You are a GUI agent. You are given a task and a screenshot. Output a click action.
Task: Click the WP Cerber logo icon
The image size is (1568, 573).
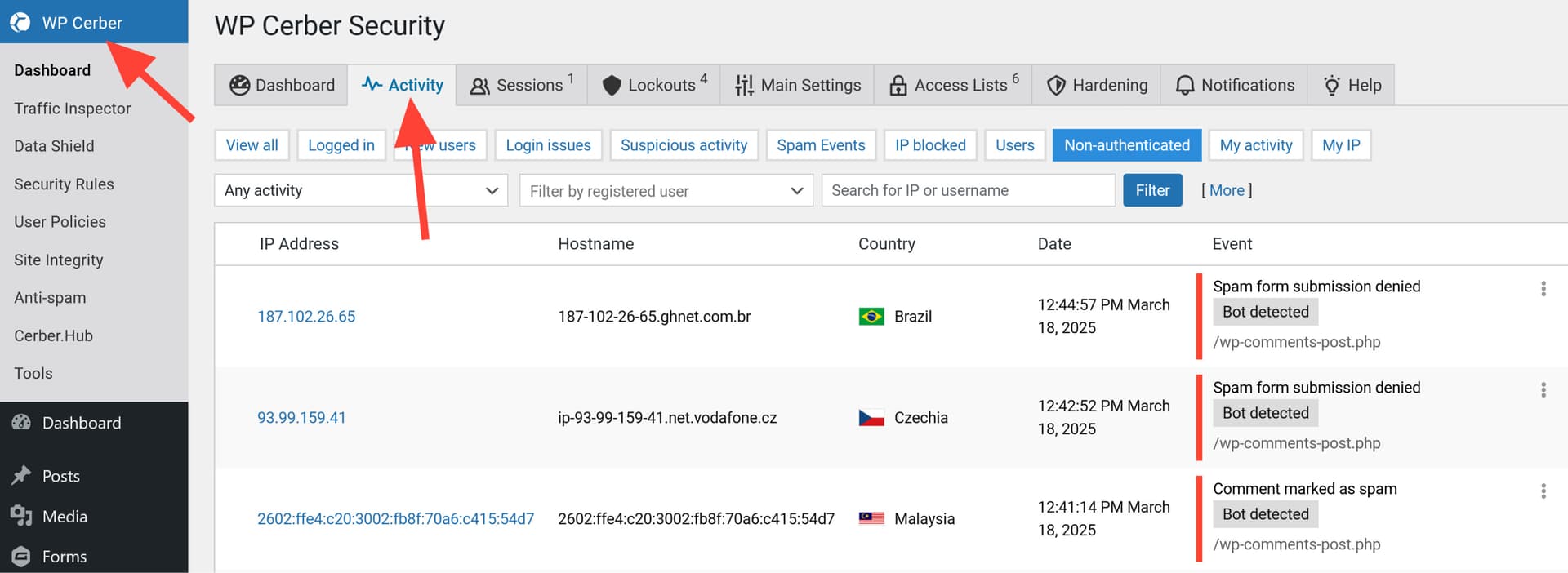pos(20,22)
